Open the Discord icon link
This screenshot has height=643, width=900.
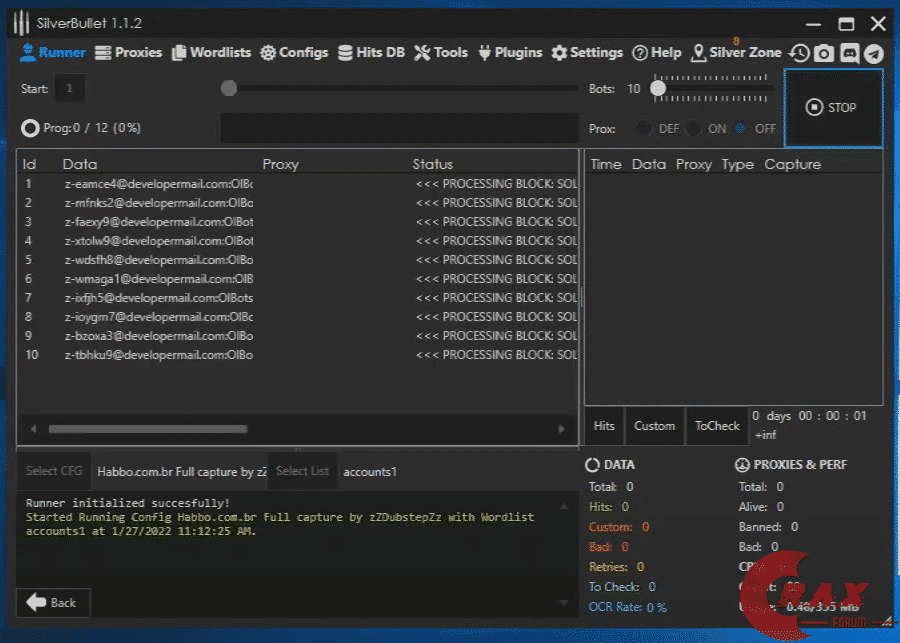[x=849, y=53]
